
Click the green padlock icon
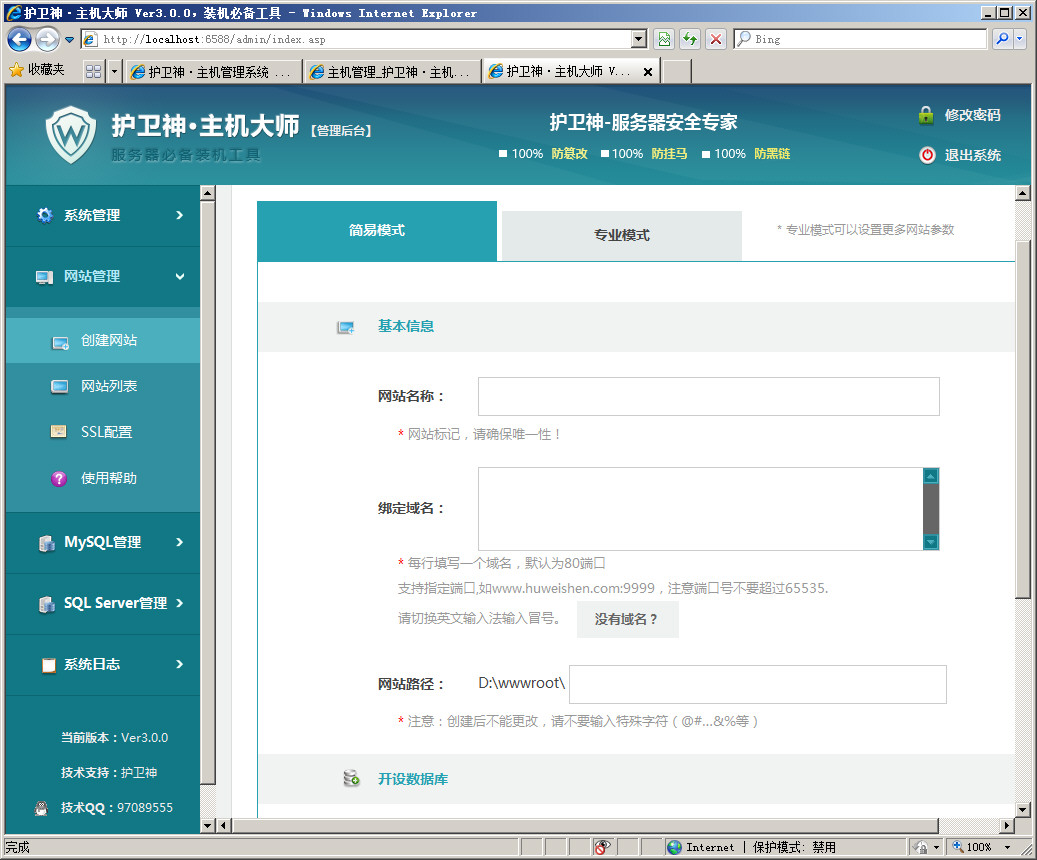[926, 115]
